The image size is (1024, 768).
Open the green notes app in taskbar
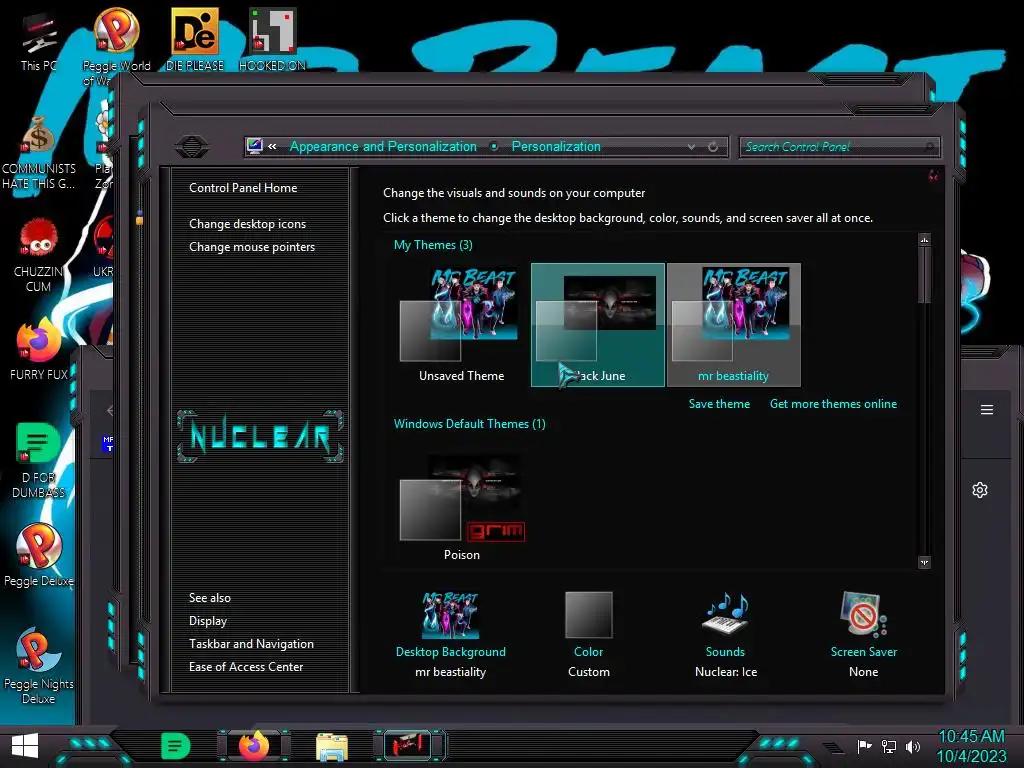(175, 746)
